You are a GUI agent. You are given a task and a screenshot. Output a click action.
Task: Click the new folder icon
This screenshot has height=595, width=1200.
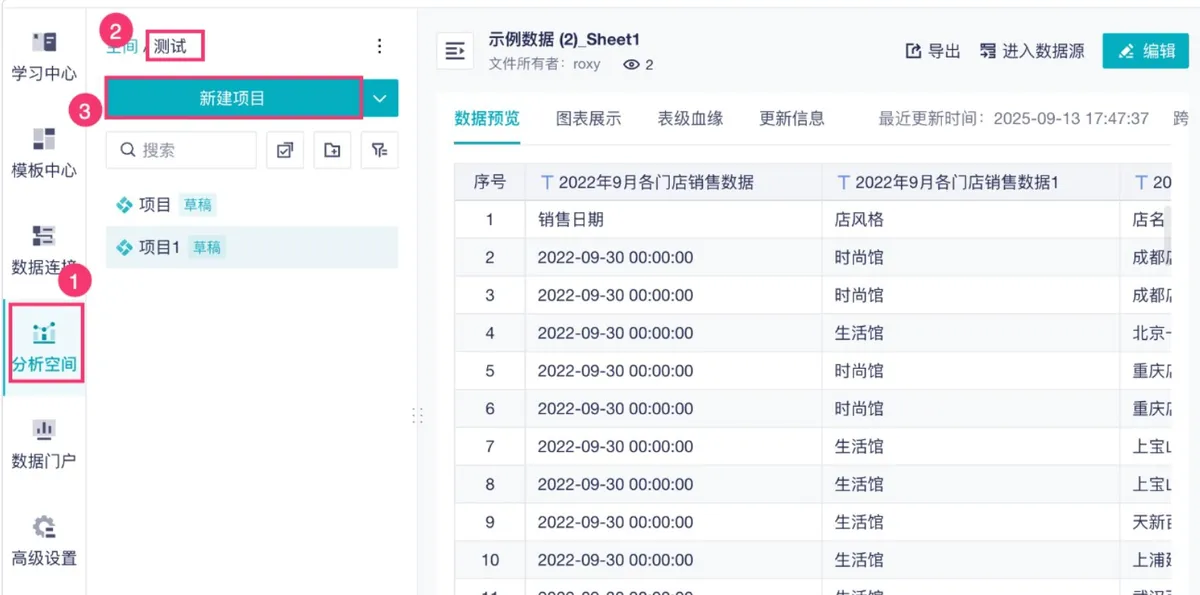332,150
